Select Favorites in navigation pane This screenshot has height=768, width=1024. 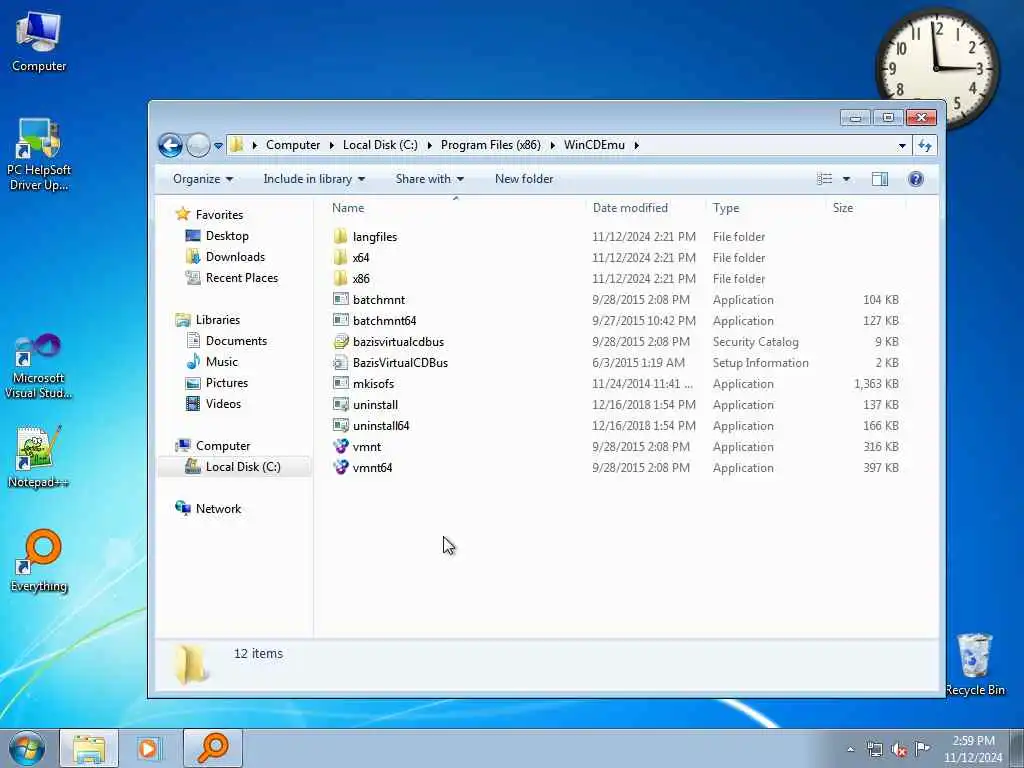pyautogui.click(x=219, y=215)
